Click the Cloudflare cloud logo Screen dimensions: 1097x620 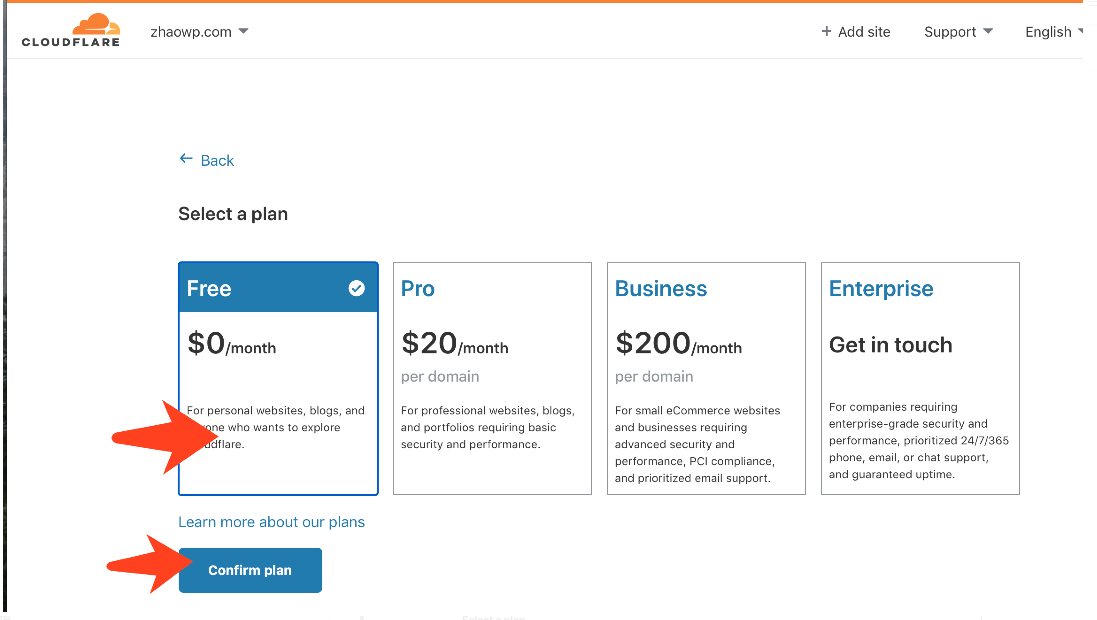tap(95, 24)
